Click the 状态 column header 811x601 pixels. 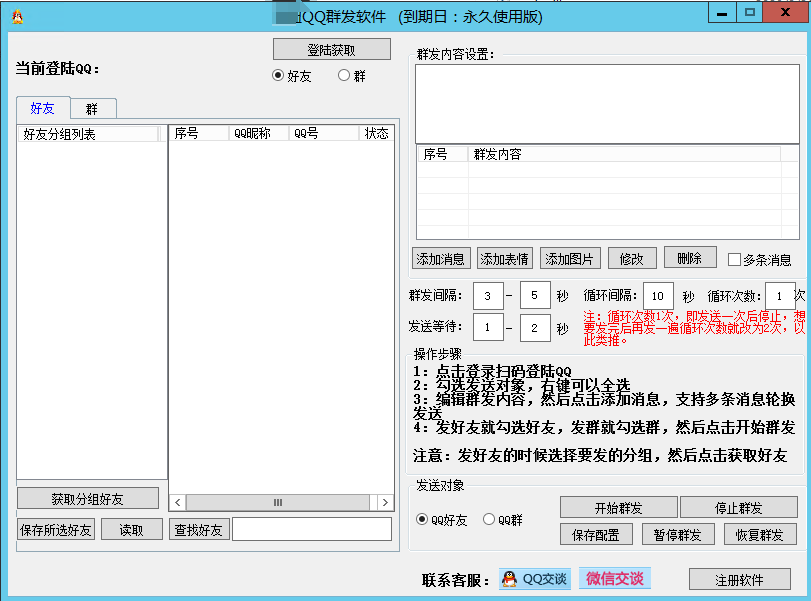pyautogui.click(x=376, y=133)
